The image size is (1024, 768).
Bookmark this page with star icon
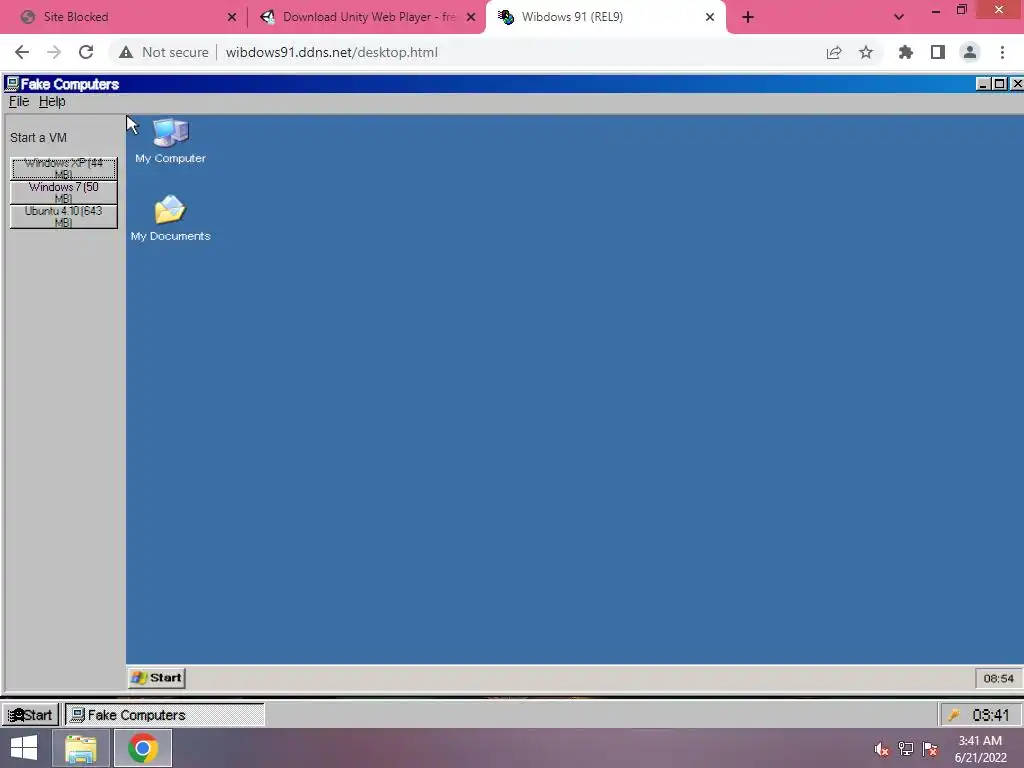pyautogui.click(x=866, y=52)
